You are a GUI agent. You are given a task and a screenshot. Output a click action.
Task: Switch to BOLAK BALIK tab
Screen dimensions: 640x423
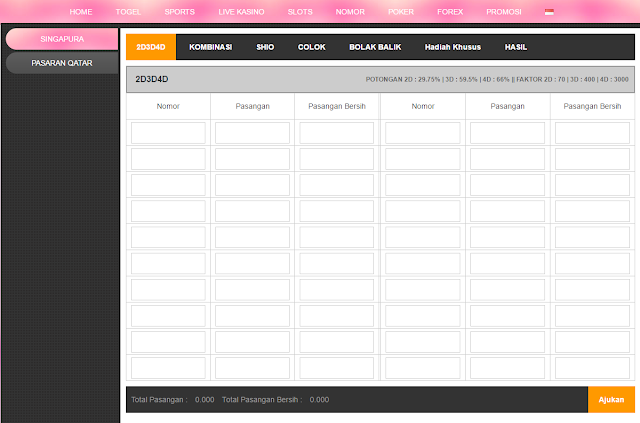(375, 47)
